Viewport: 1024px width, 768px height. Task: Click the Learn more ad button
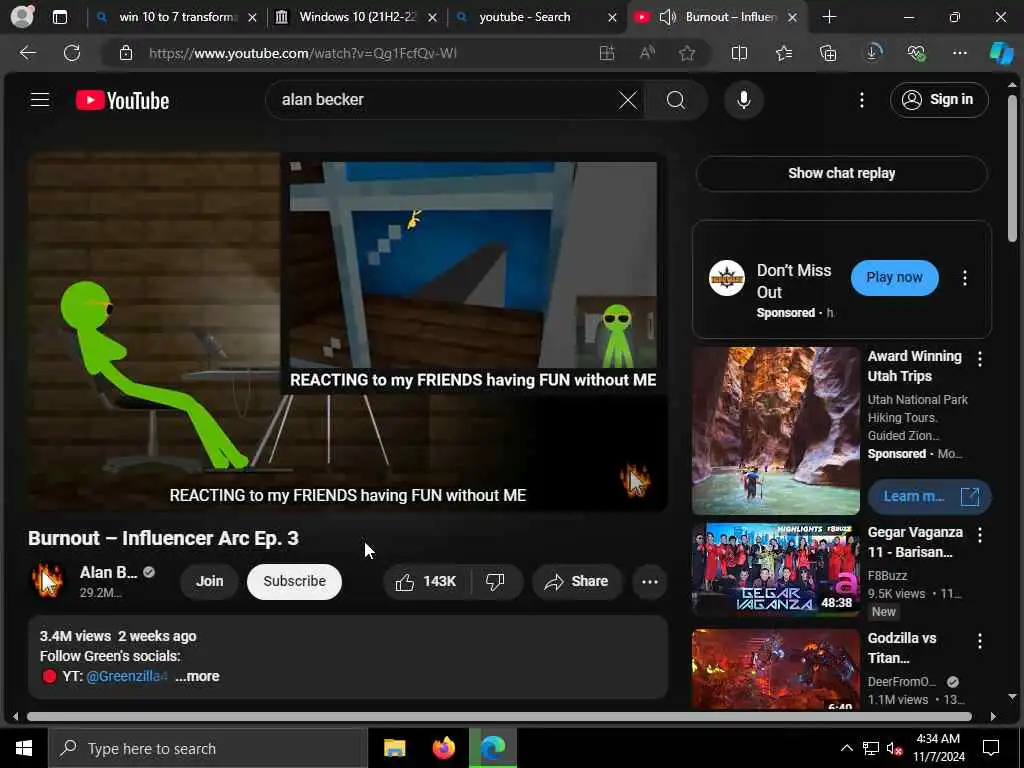(929, 496)
